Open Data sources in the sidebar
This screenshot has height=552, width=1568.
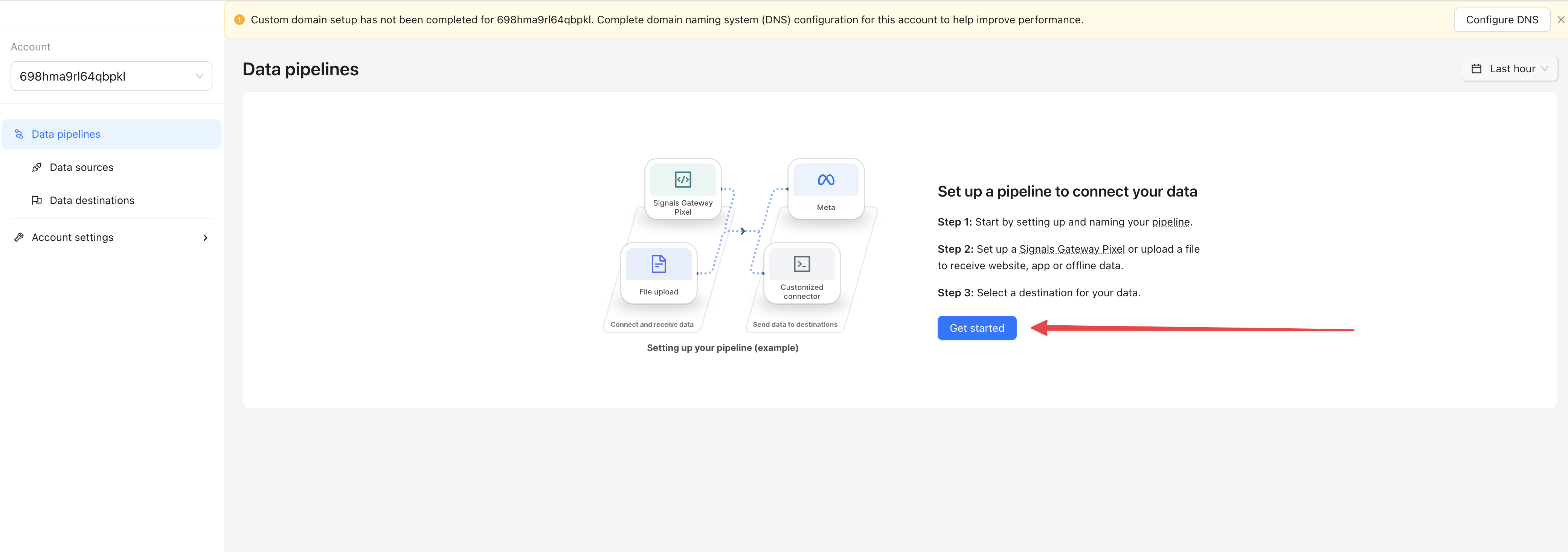82,167
